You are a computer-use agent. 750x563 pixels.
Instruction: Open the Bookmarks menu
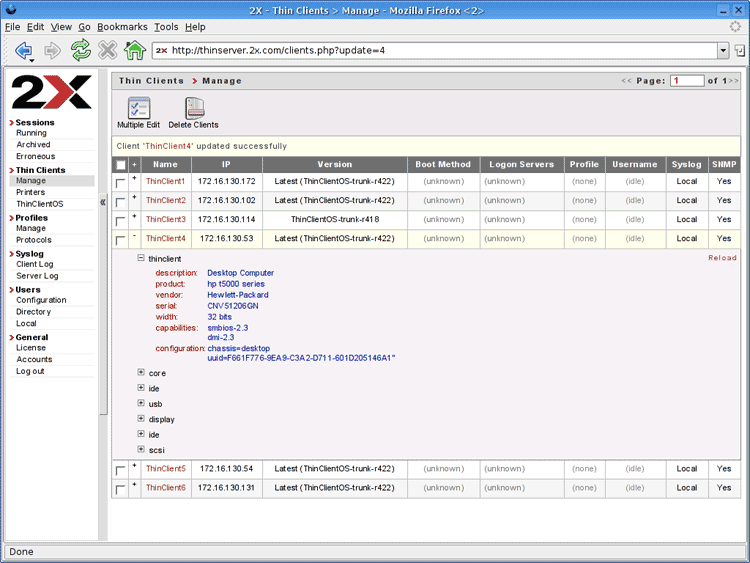[x=122, y=27]
